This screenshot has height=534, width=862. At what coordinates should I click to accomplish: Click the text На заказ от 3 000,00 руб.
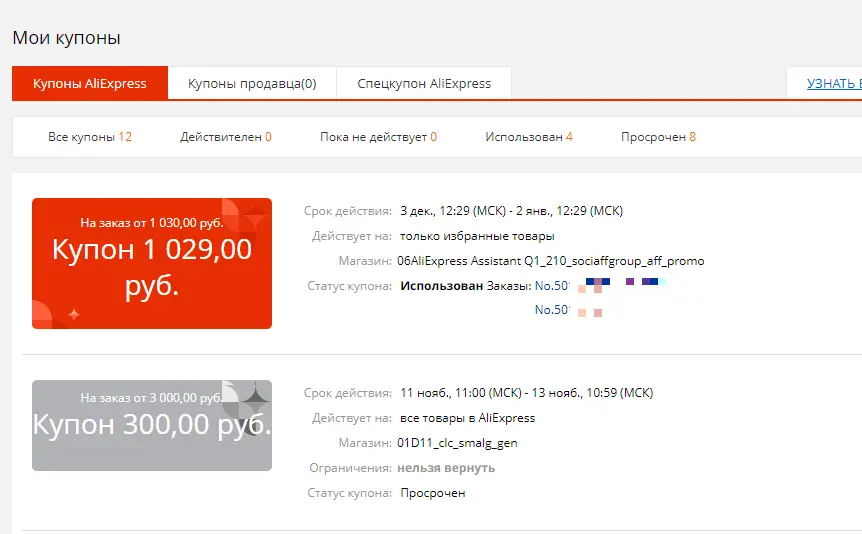tap(152, 398)
